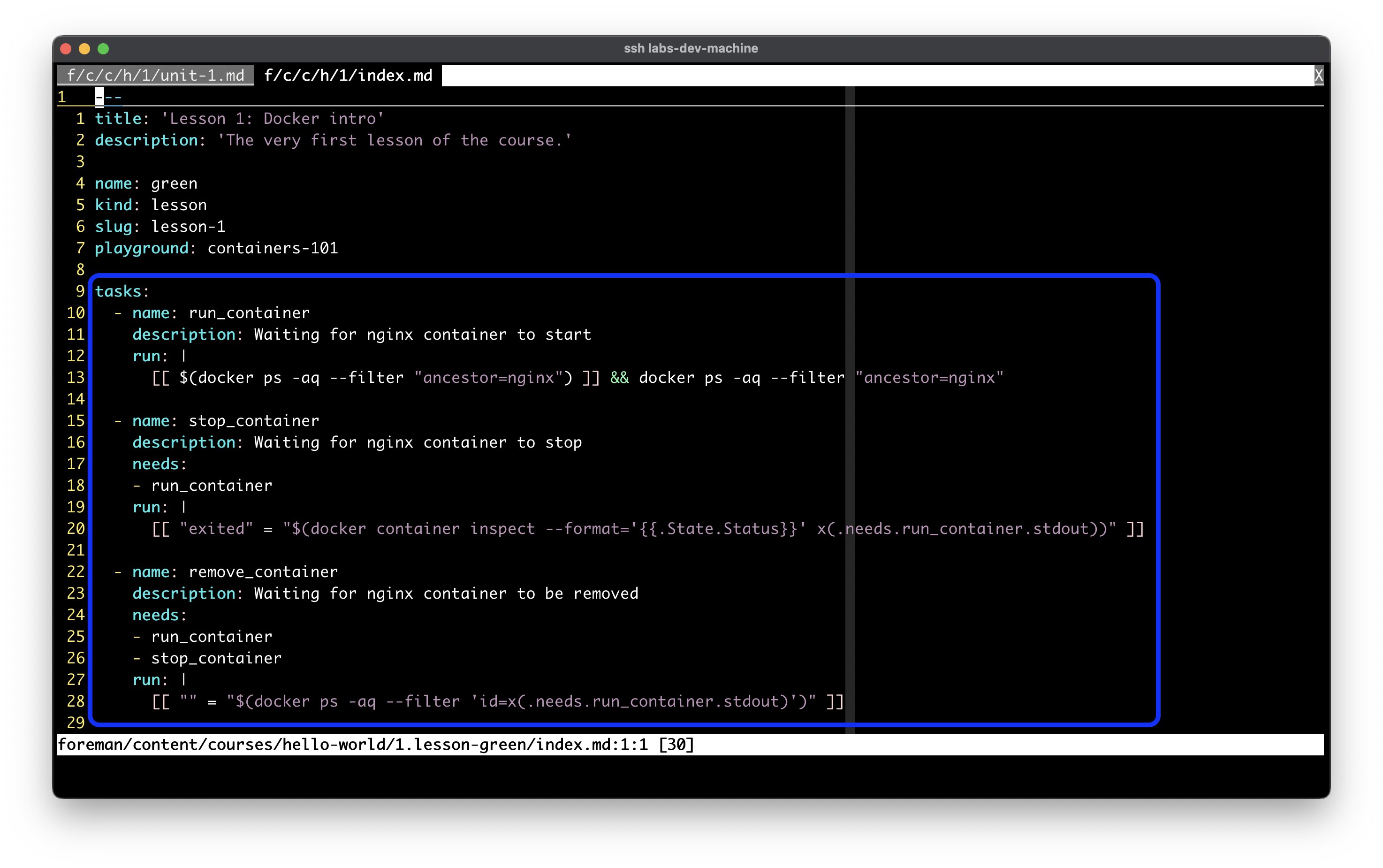Click the value 'green' on line 4

tap(175, 184)
